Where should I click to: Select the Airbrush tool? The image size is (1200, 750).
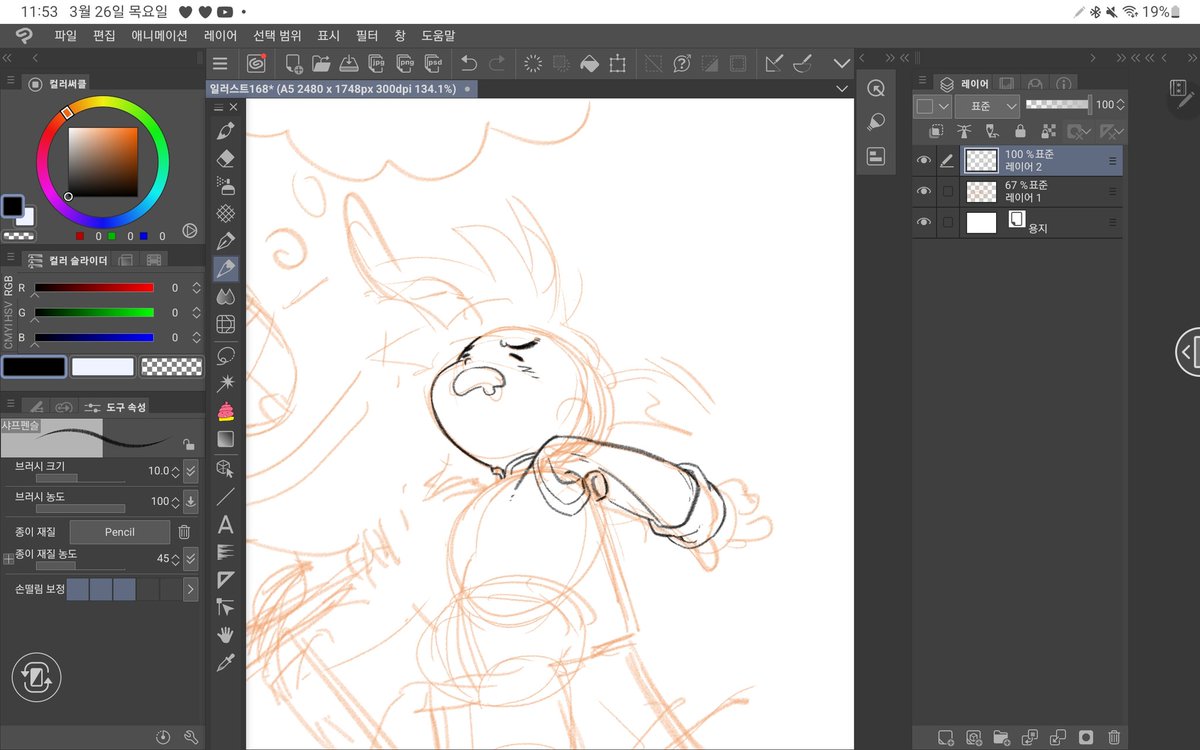coord(226,185)
